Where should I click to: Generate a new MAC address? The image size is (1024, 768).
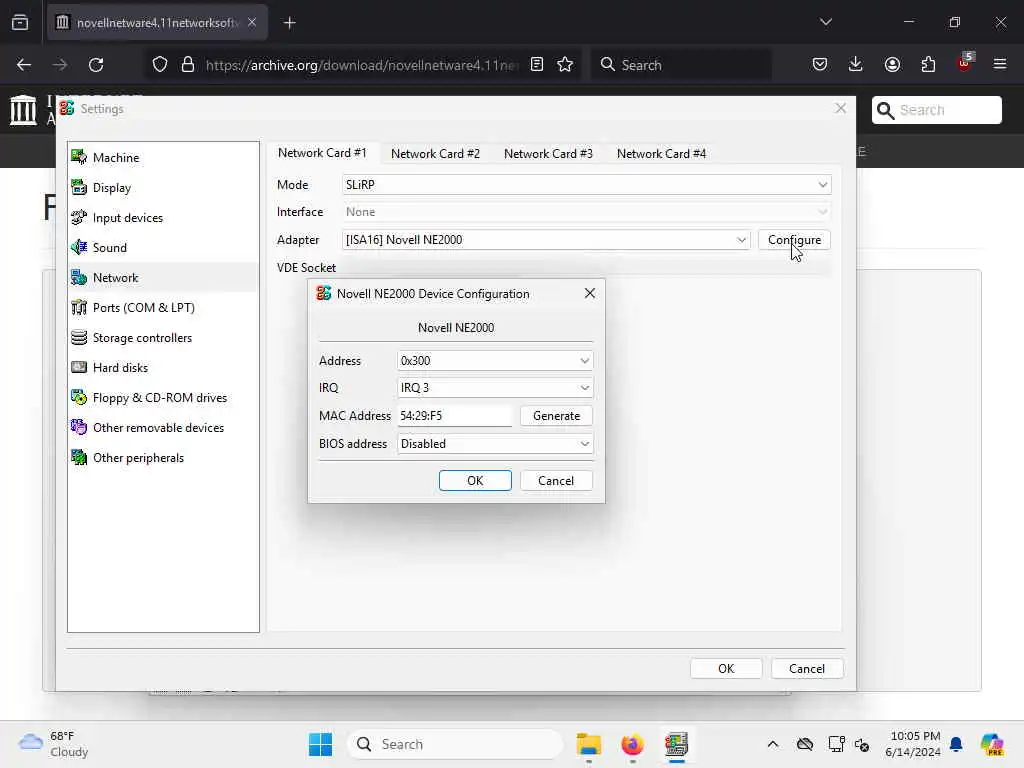556,416
